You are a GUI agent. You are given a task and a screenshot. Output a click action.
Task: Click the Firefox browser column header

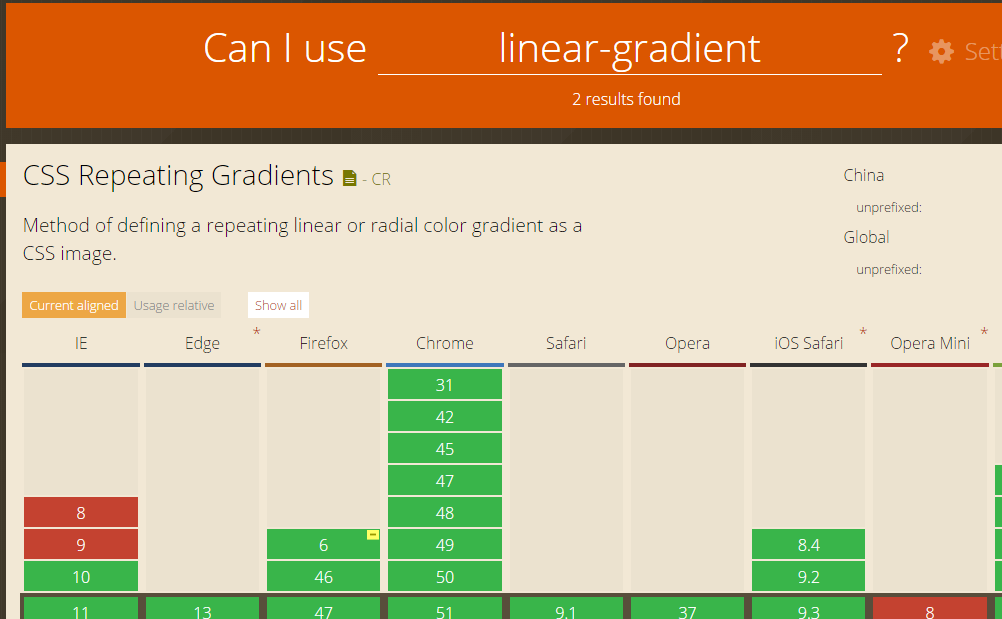tap(323, 344)
